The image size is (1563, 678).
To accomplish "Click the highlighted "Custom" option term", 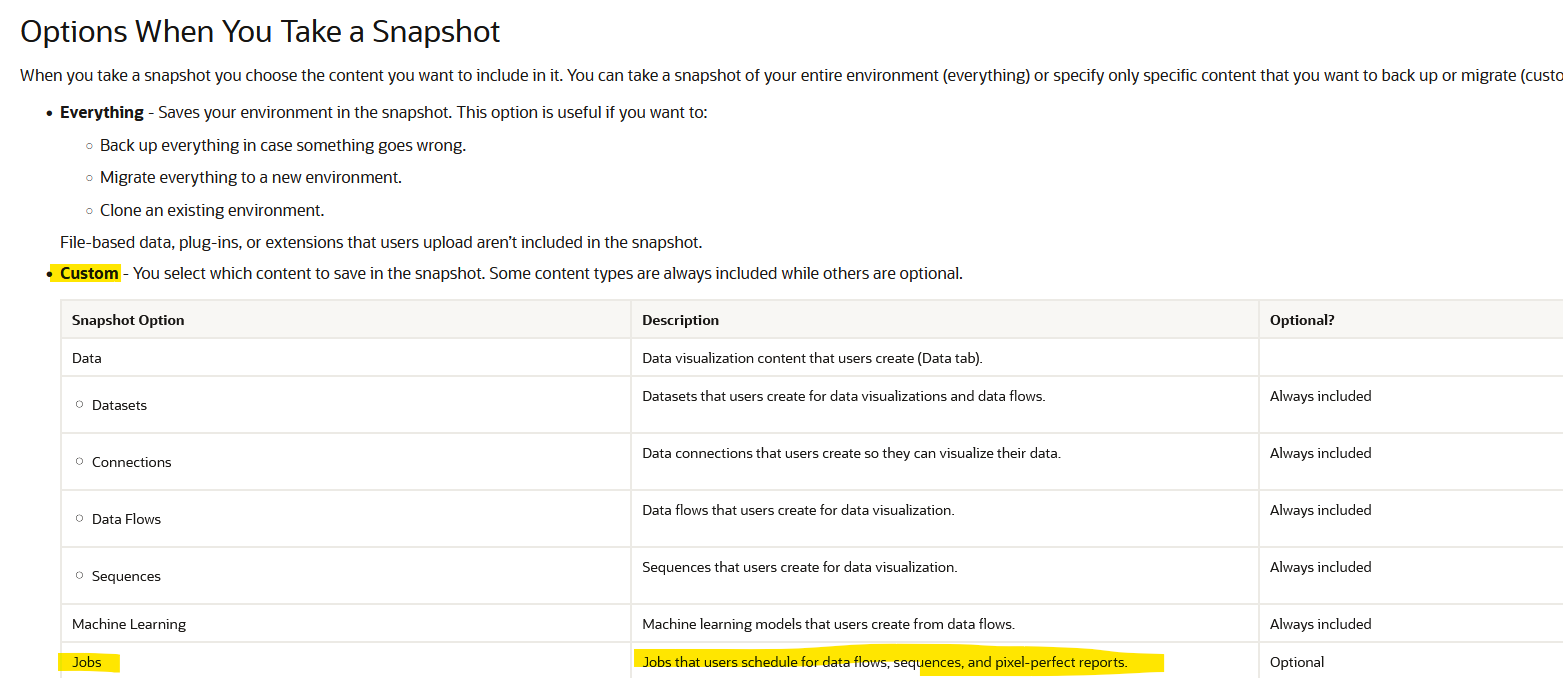I will coord(89,273).
